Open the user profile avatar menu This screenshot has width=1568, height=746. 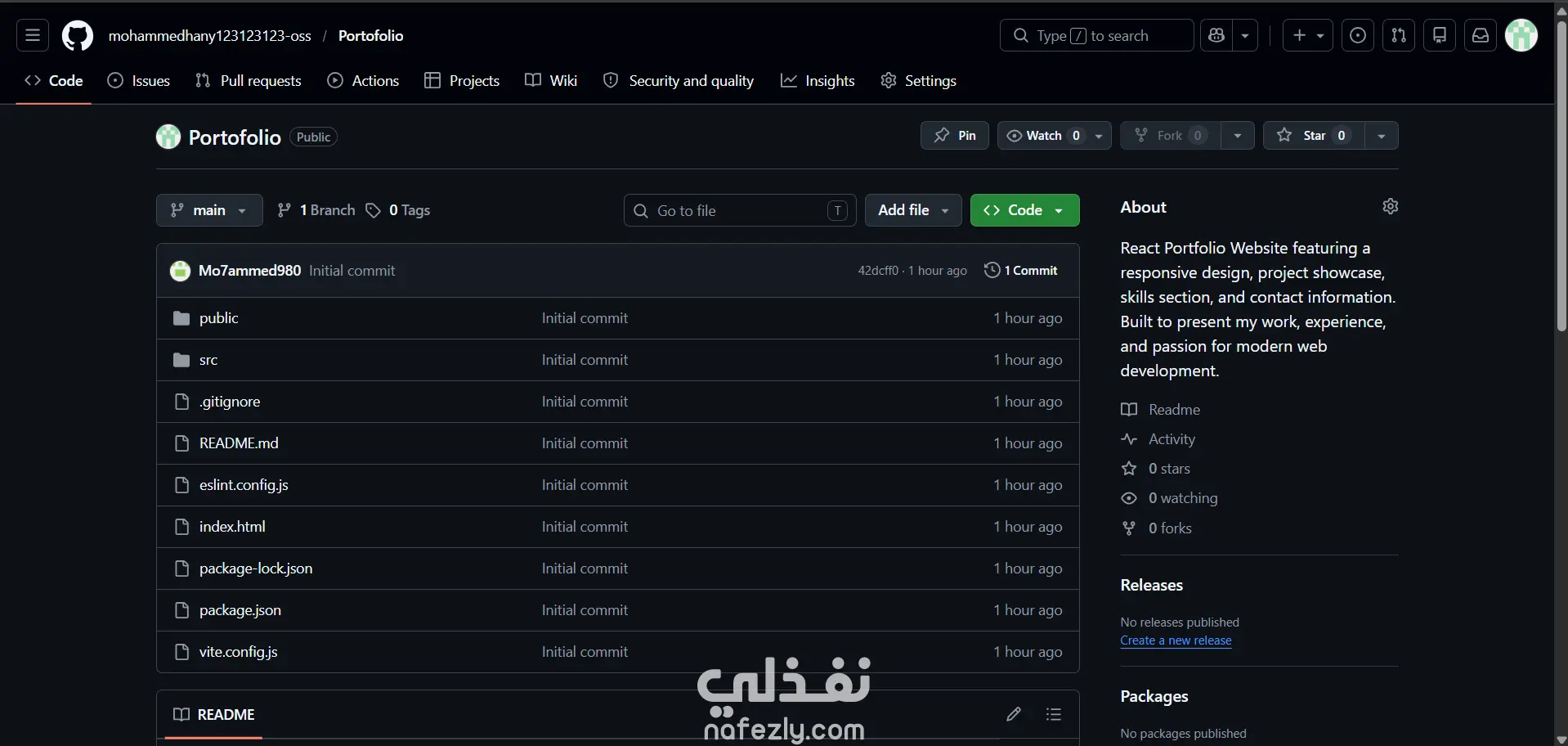pyautogui.click(x=1521, y=35)
